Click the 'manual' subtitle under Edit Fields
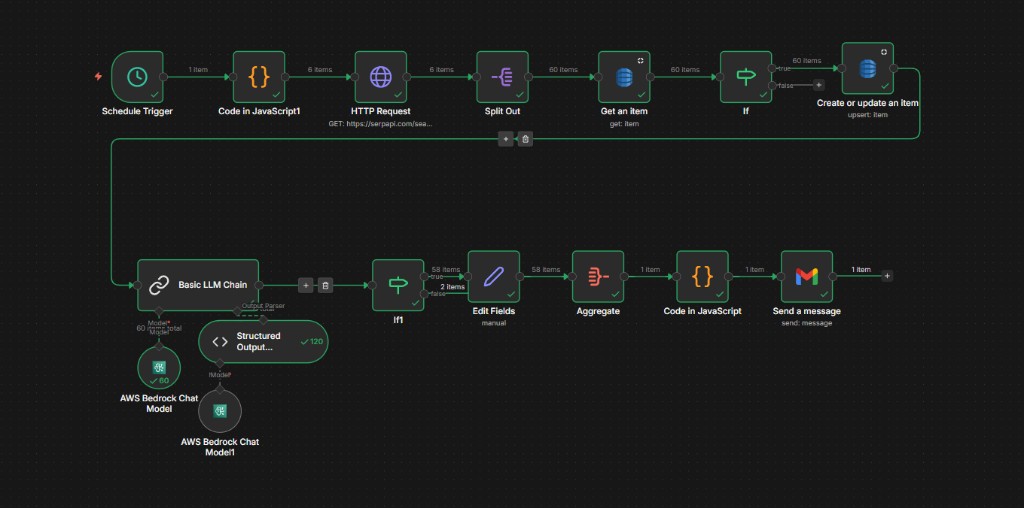Image resolution: width=1024 pixels, height=508 pixels. (x=494, y=323)
